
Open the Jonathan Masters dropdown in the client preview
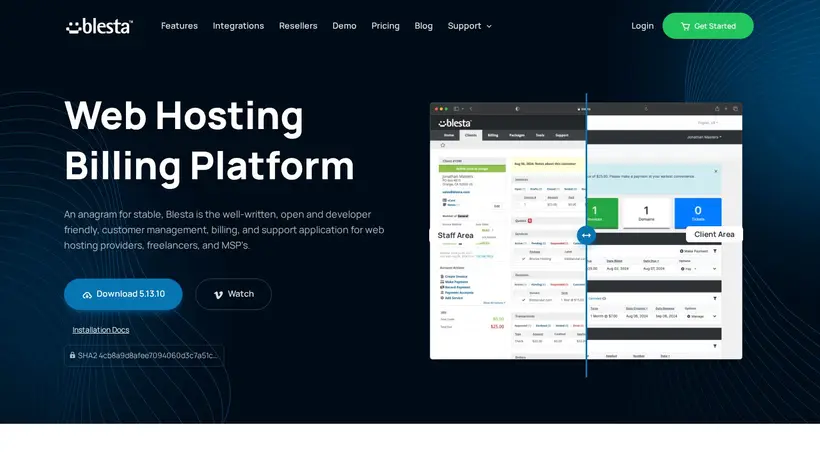point(704,137)
